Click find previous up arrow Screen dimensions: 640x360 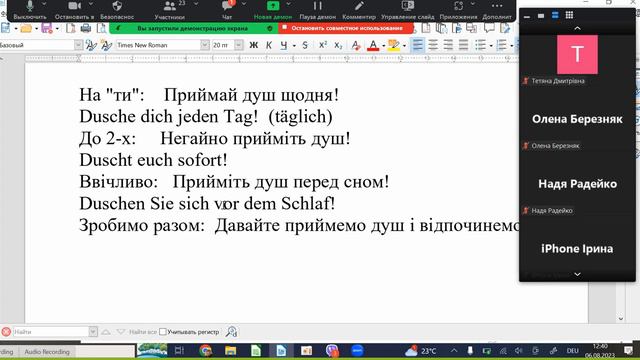pyautogui.click(x=106, y=332)
